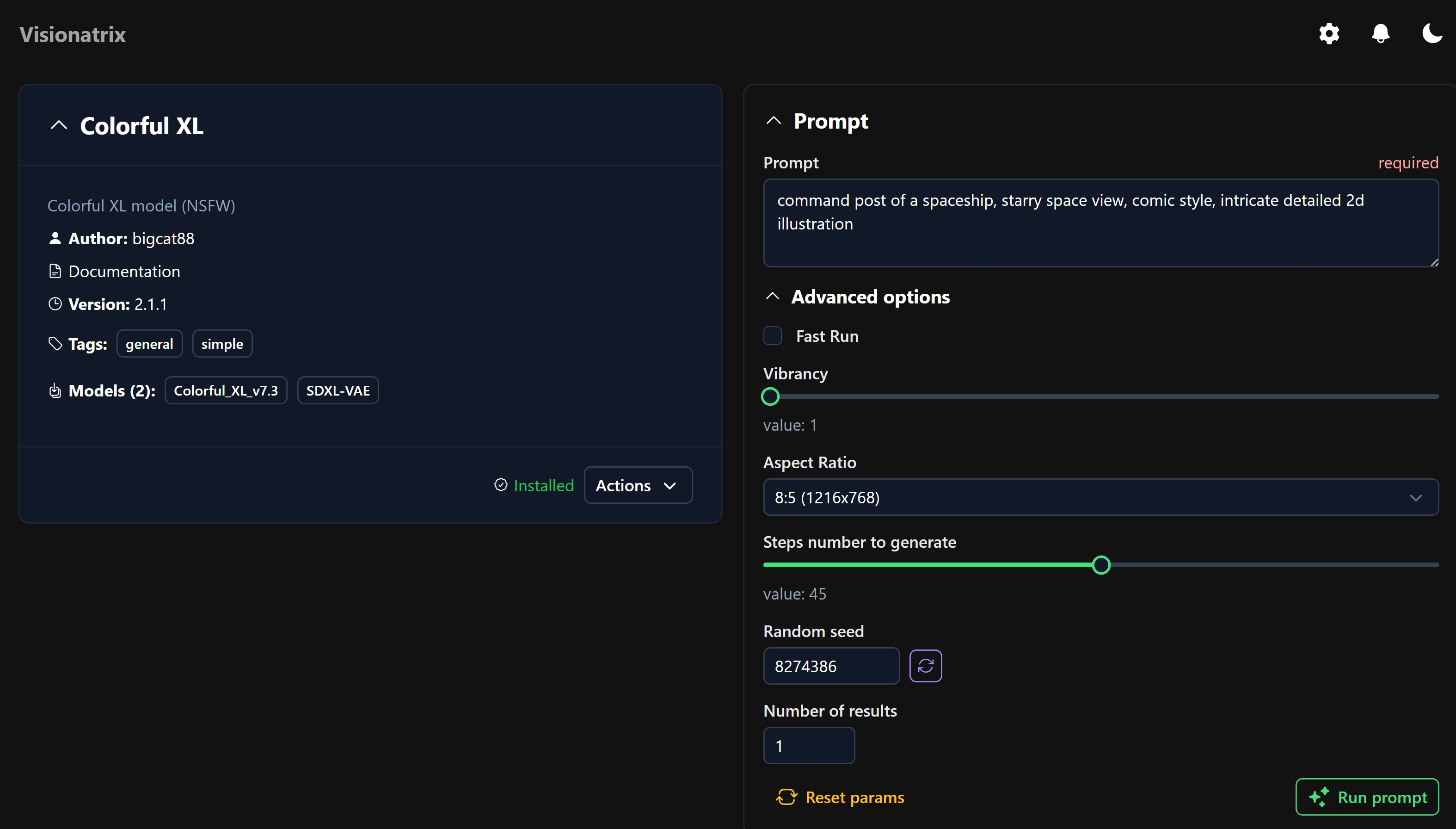Click the Models download icon
Image resolution: width=1456 pixels, height=829 pixels.
55,390
